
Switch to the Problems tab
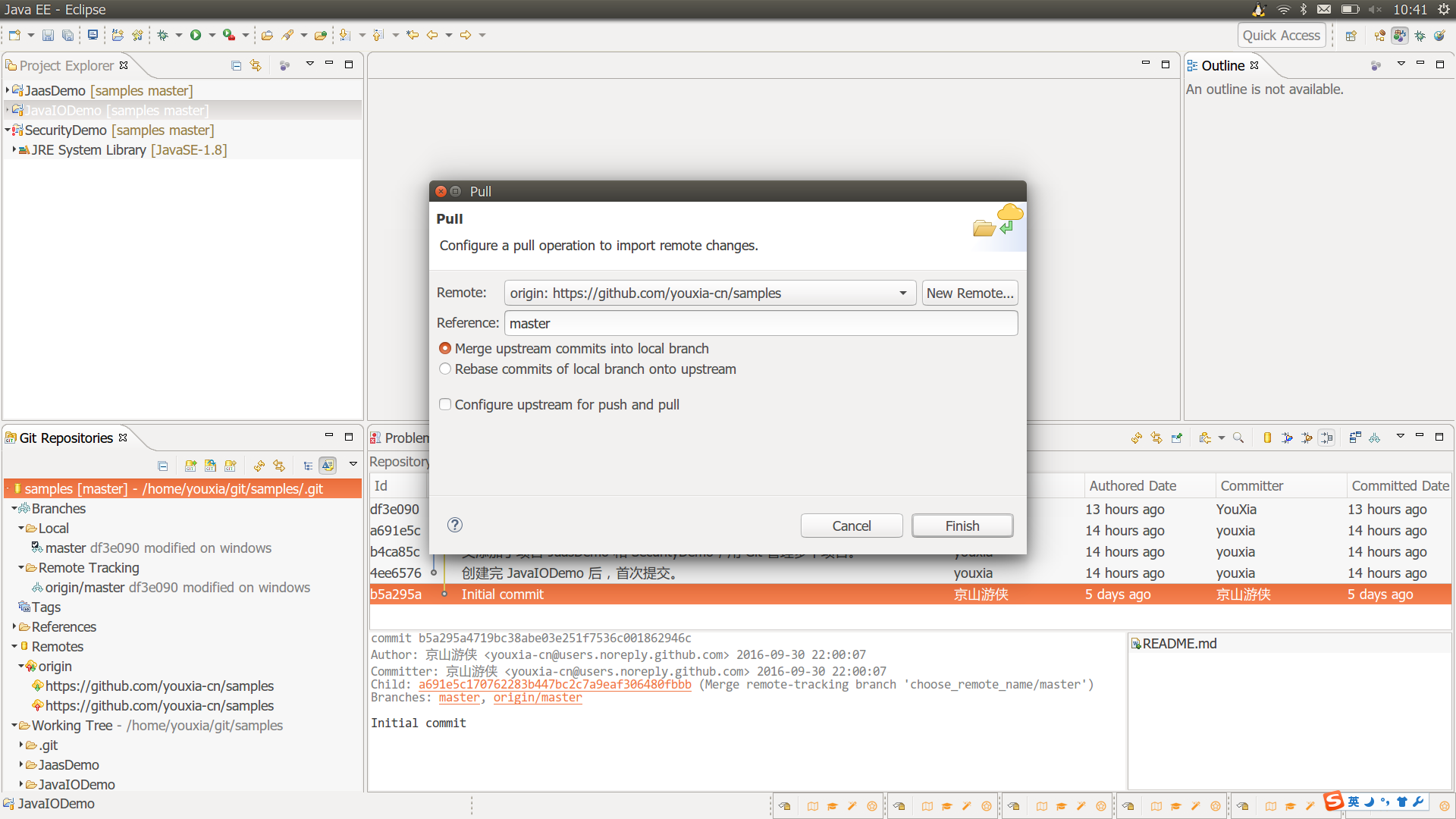click(400, 438)
